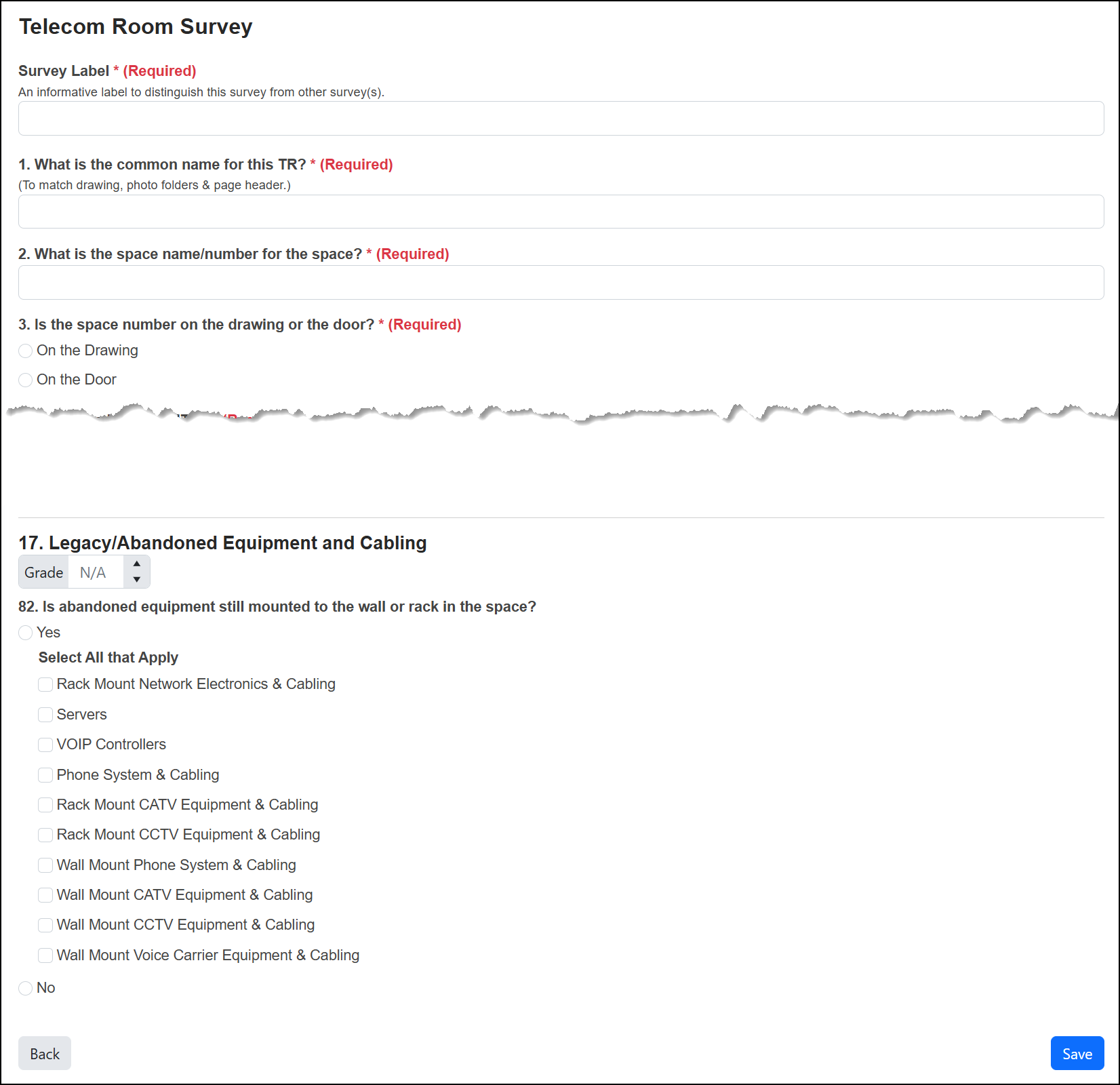Screen dimensions: 1120x1085
Task: Choose No for abandoned equipment question
Action: click(x=26, y=988)
